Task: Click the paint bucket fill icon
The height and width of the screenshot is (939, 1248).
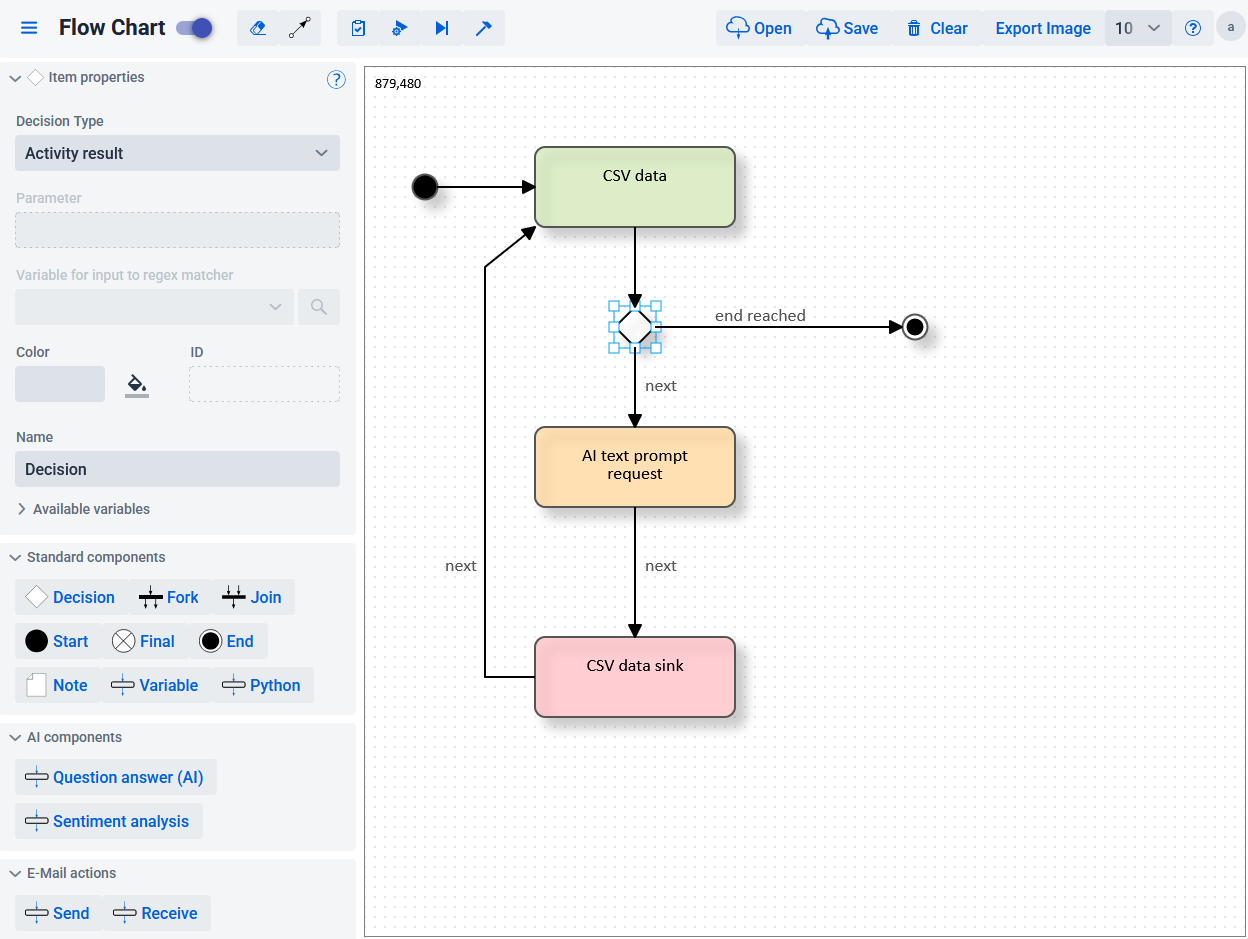Action: coord(137,383)
